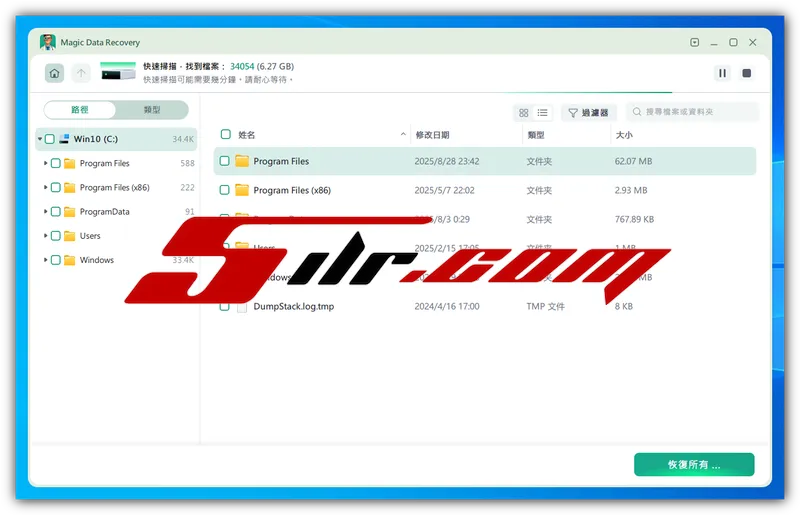The height and width of the screenshot is (515, 800).
Task: Select DumpStack.log.tmp file name
Action: 293,306
